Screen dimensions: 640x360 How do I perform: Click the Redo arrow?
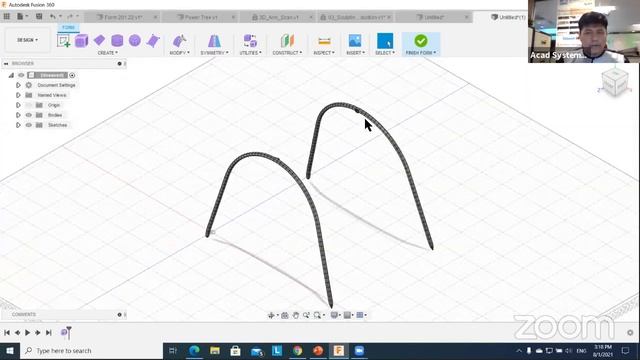[70, 17]
